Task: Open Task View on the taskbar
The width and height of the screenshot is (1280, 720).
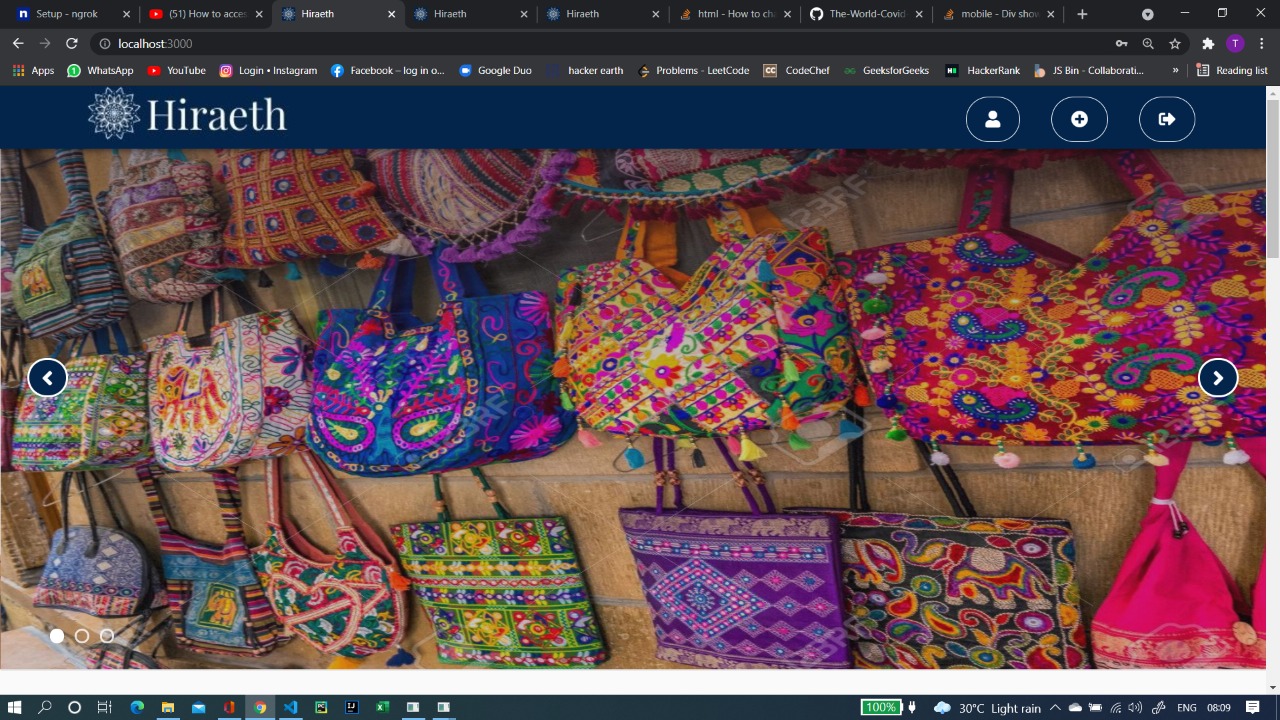Action: [104, 707]
